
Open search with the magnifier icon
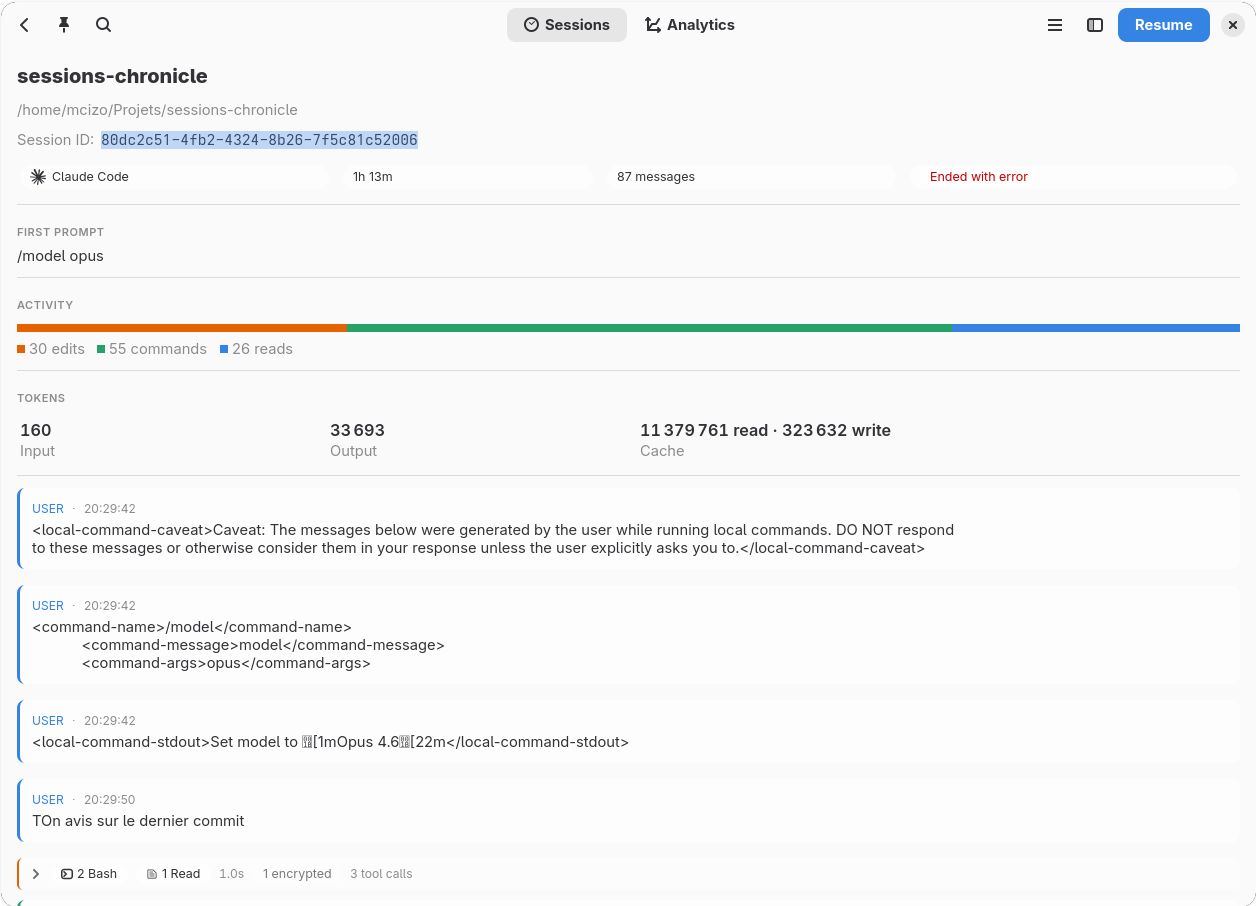(103, 25)
